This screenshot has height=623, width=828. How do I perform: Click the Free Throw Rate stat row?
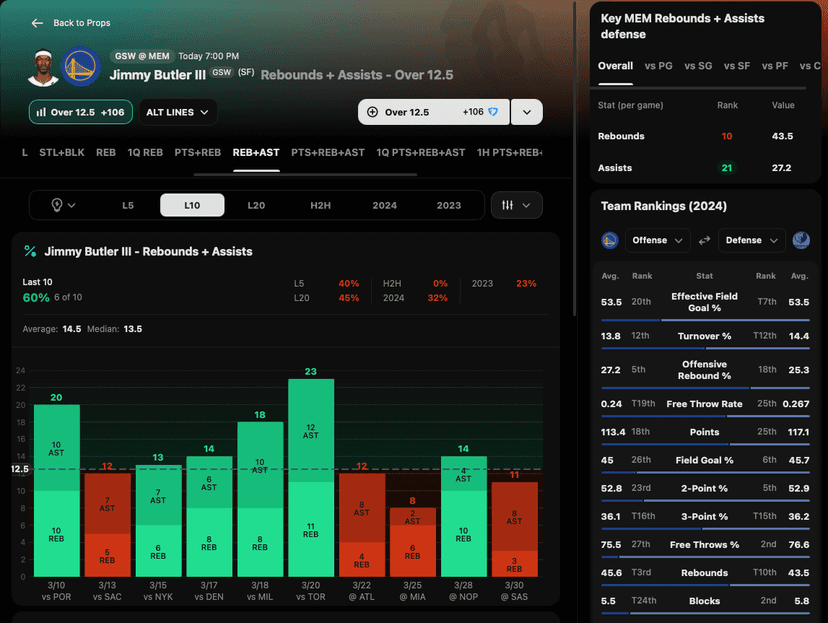tap(705, 404)
